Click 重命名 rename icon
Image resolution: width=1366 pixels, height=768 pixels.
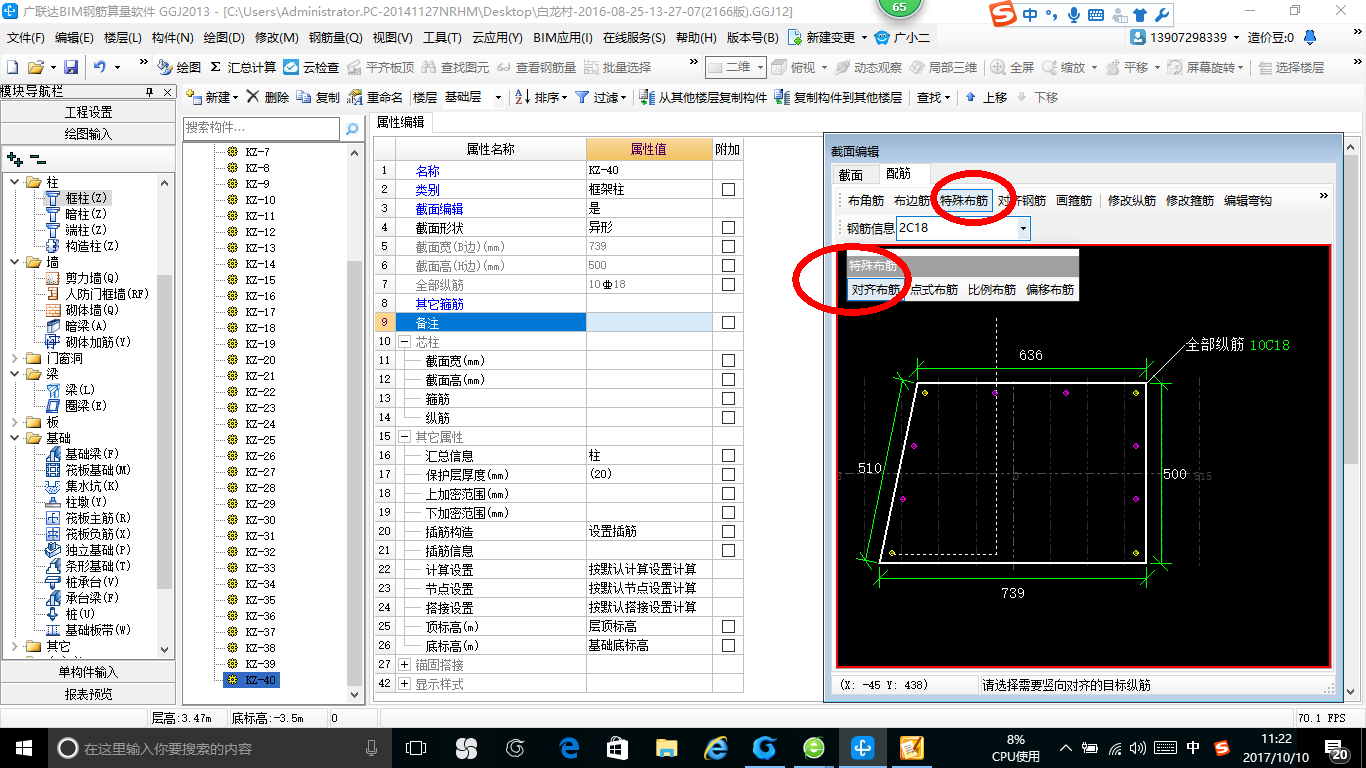click(x=376, y=97)
